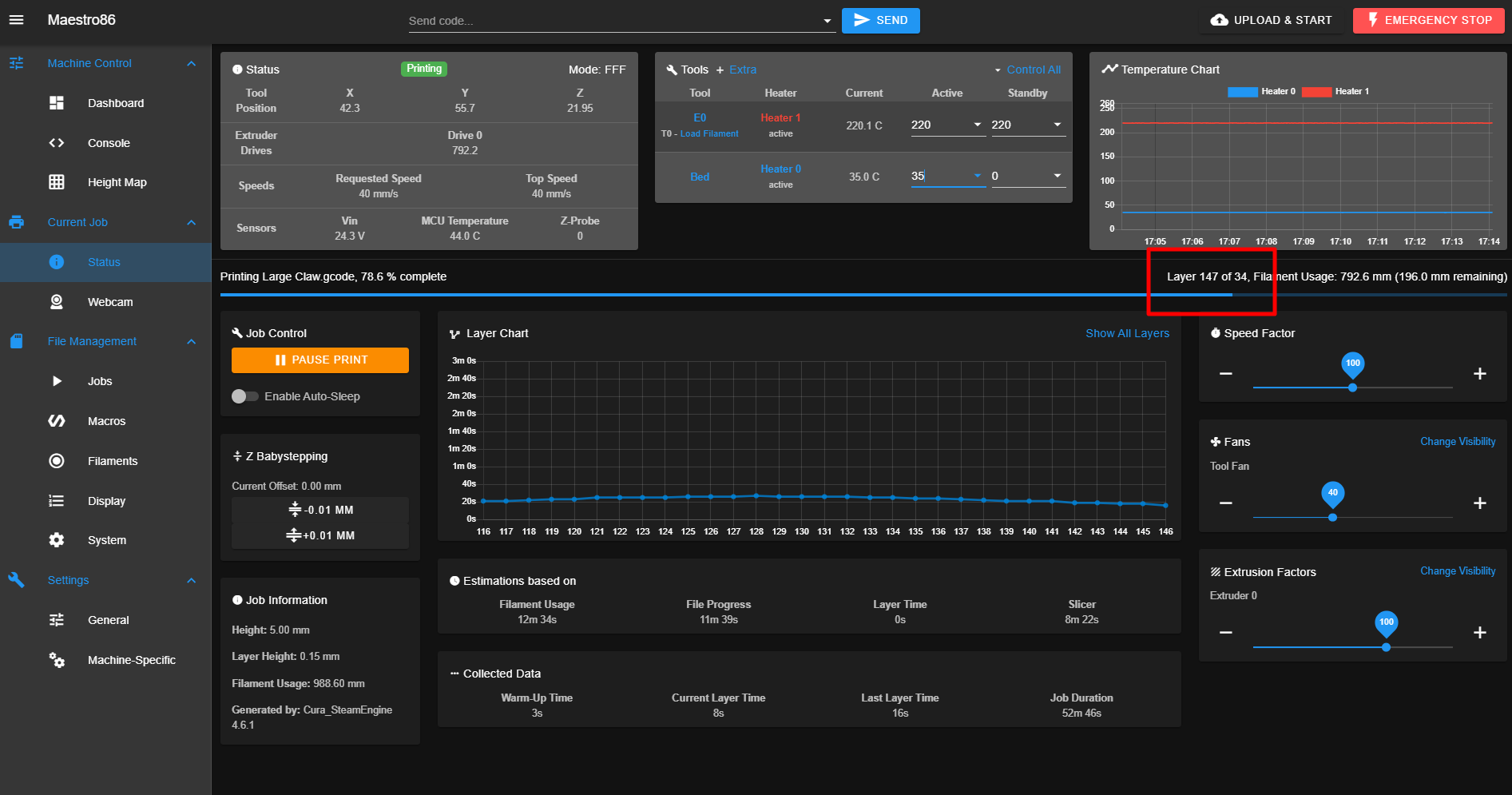This screenshot has height=795, width=1512.
Task: Click the Heater 0 link
Action: point(780,169)
